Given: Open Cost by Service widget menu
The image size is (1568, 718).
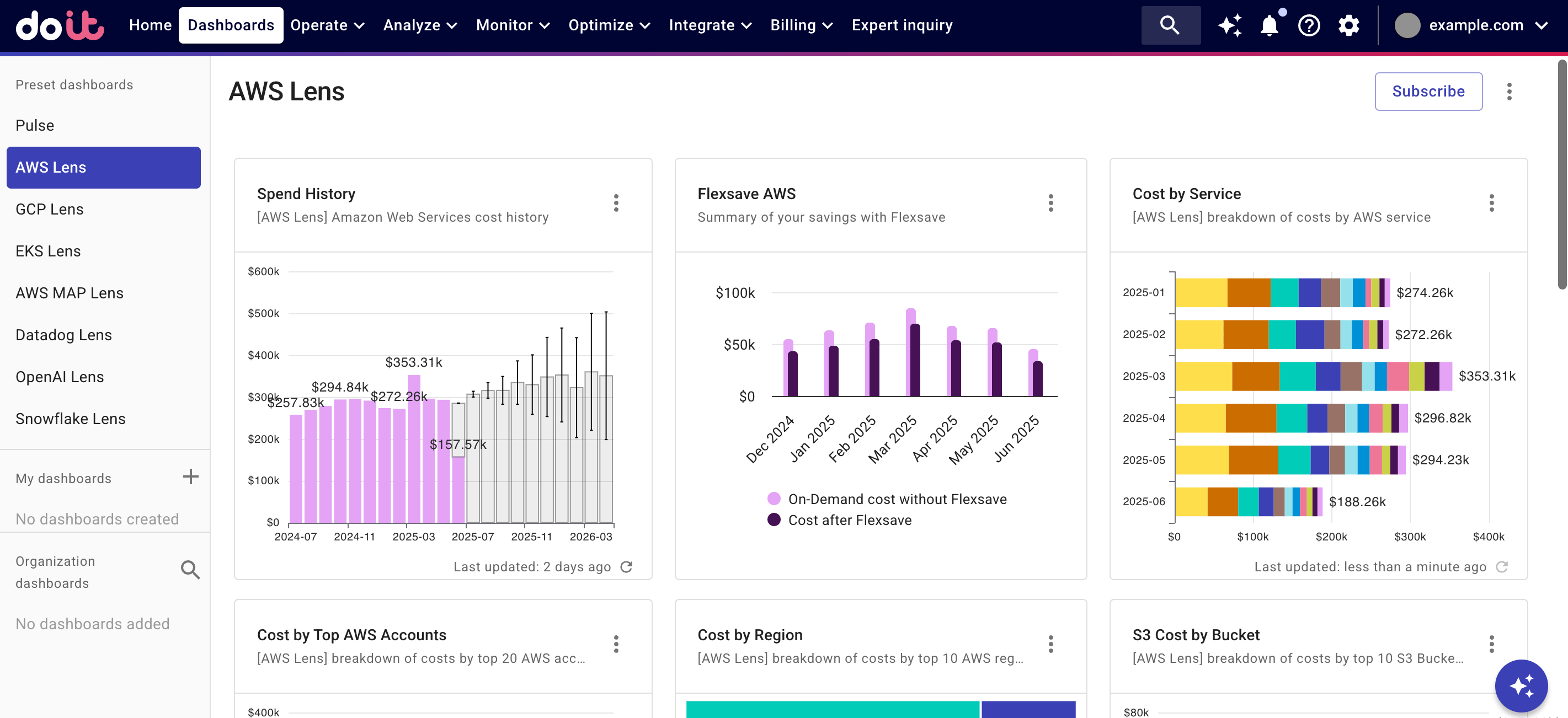Looking at the screenshot, I should click(x=1491, y=203).
